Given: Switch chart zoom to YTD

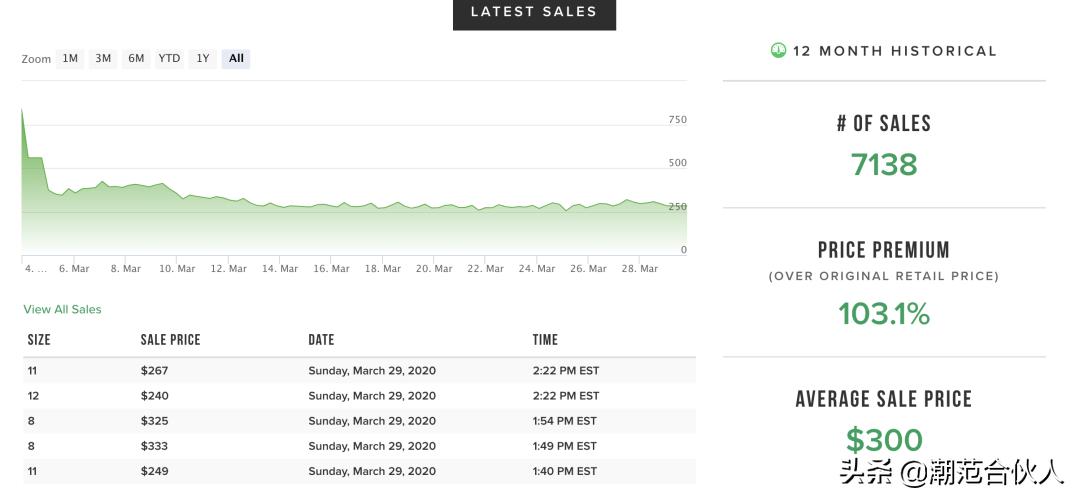Looking at the screenshot, I should [169, 59].
